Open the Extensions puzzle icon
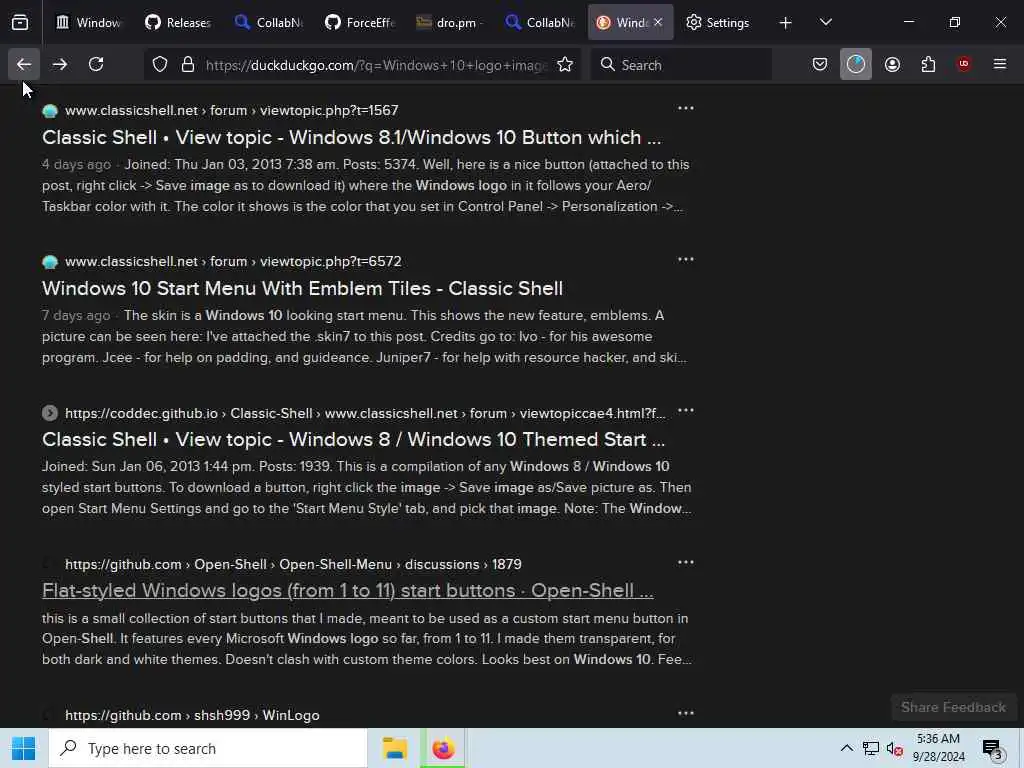This screenshot has height=768, width=1024. (x=928, y=65)
